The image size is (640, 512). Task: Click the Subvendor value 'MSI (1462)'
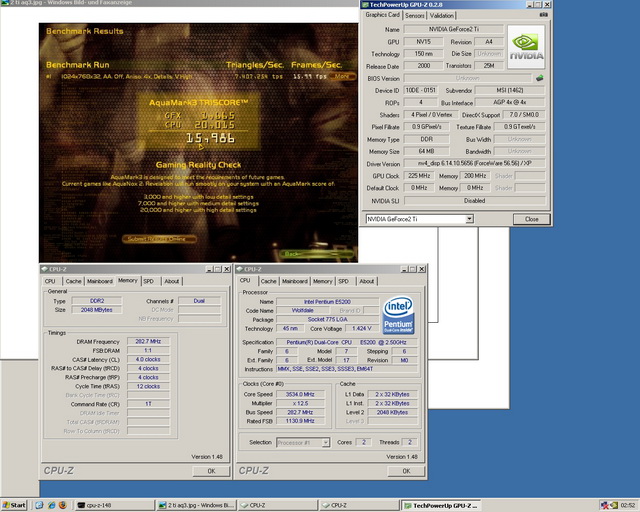coord(510,90)
